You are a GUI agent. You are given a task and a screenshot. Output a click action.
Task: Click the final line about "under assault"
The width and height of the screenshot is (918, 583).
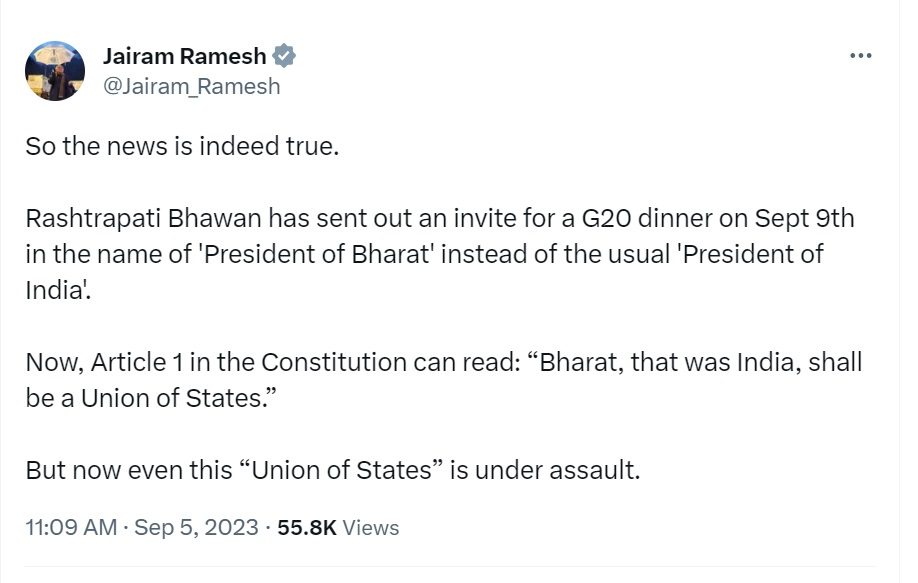(x=332, y=469)
